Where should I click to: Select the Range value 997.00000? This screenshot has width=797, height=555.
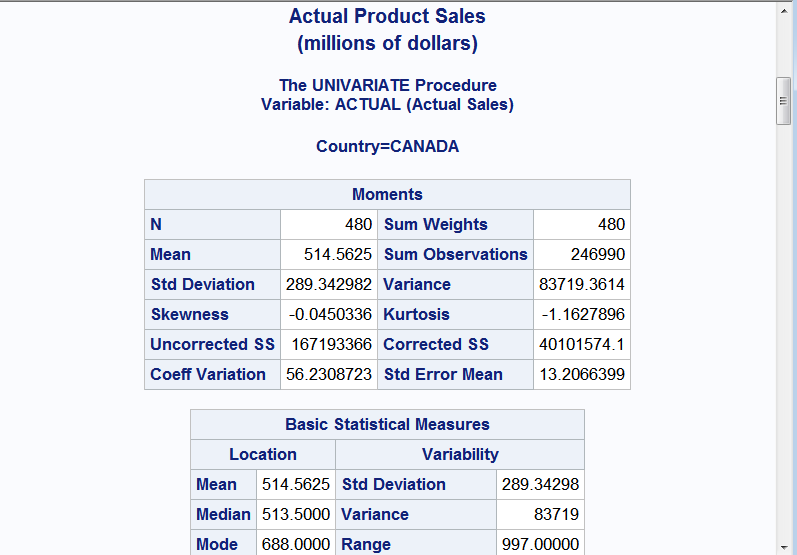pos(539,544)
